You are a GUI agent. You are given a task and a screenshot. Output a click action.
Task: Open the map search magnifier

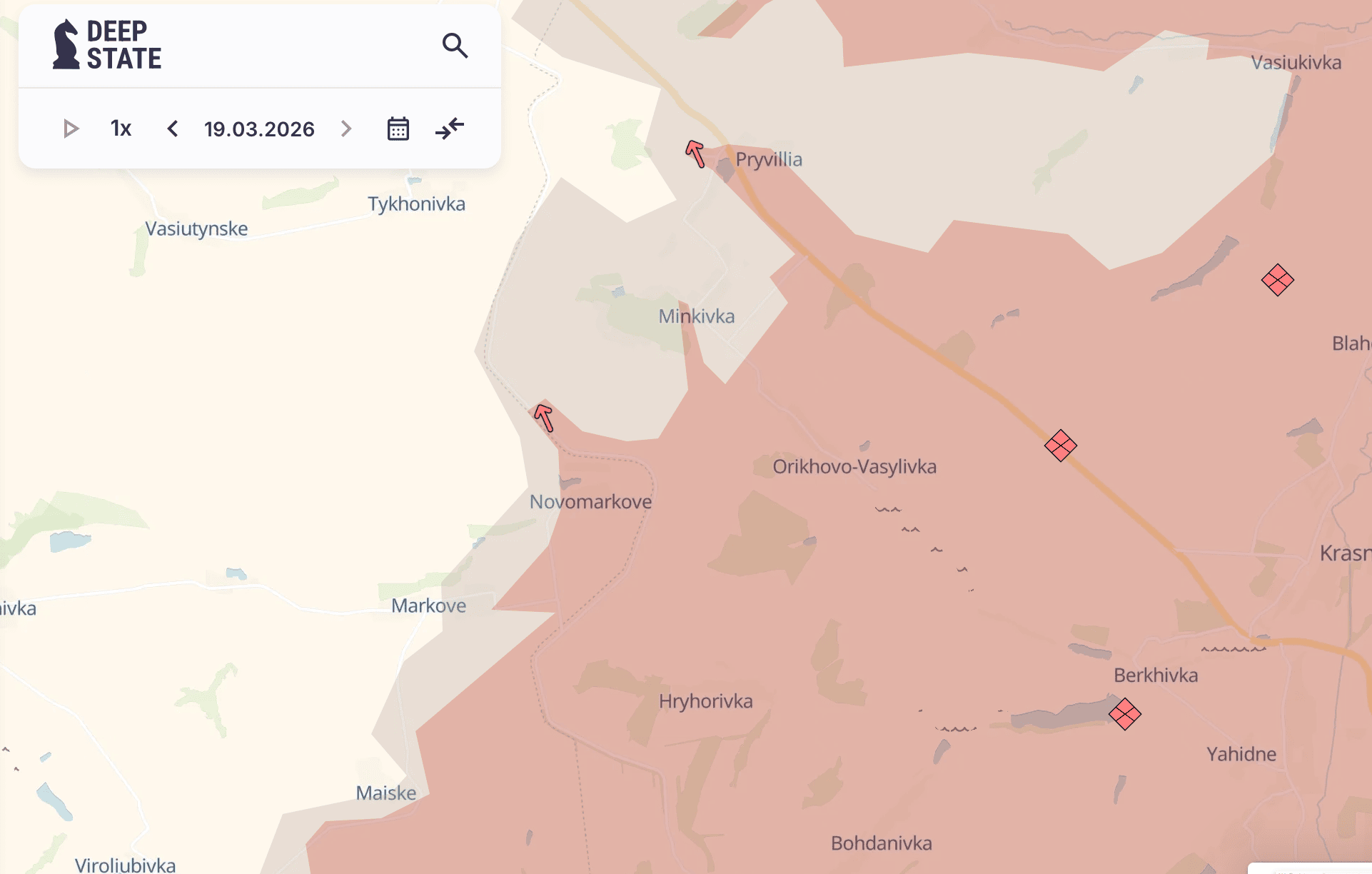455,46
